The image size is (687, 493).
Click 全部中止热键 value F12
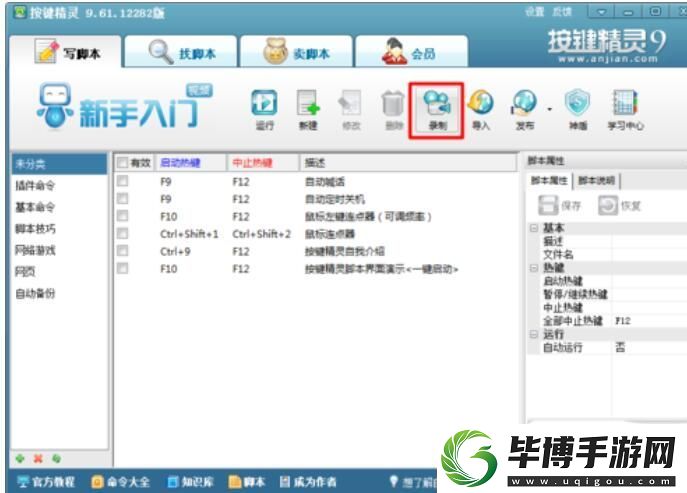coord(623,321)
